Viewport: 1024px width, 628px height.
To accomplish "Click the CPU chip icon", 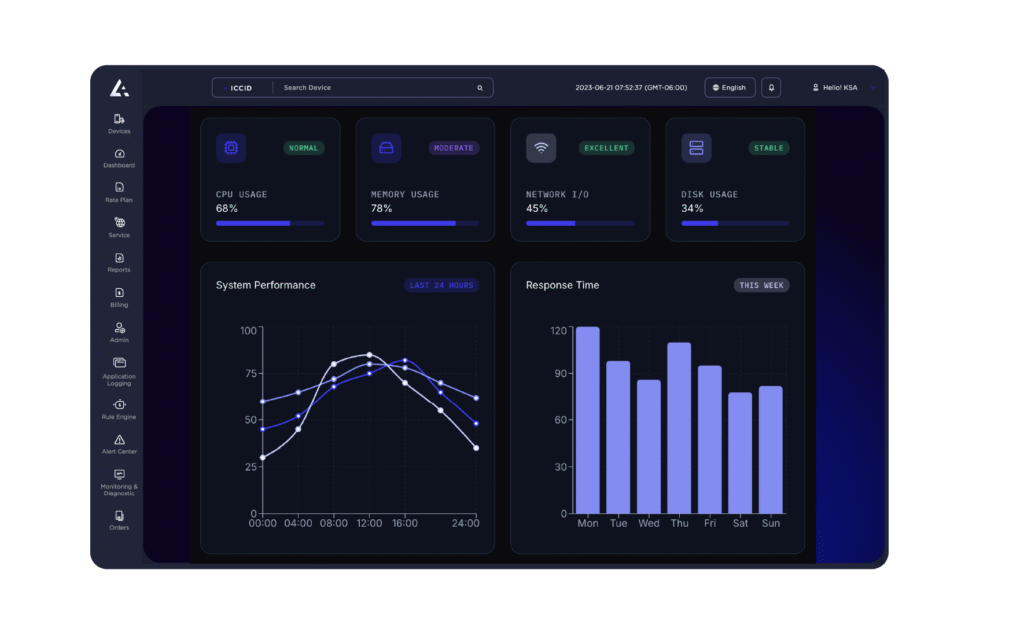I will (231, 148).
